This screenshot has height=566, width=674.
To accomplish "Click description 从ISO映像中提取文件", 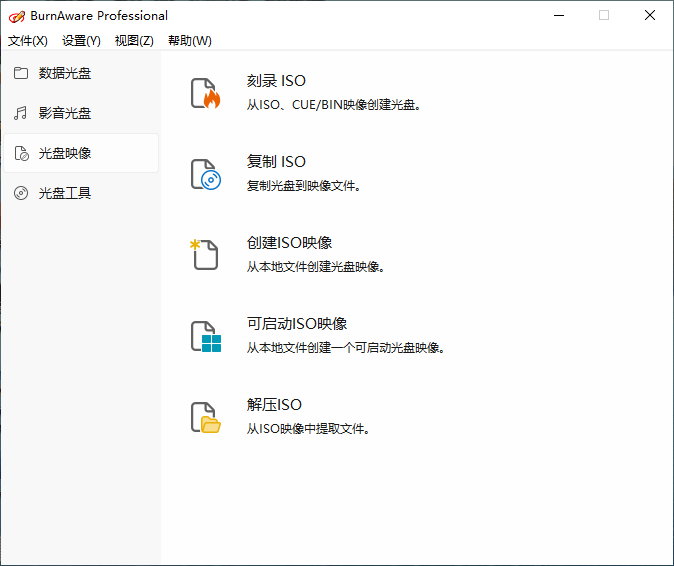I will tap(308, 428).
